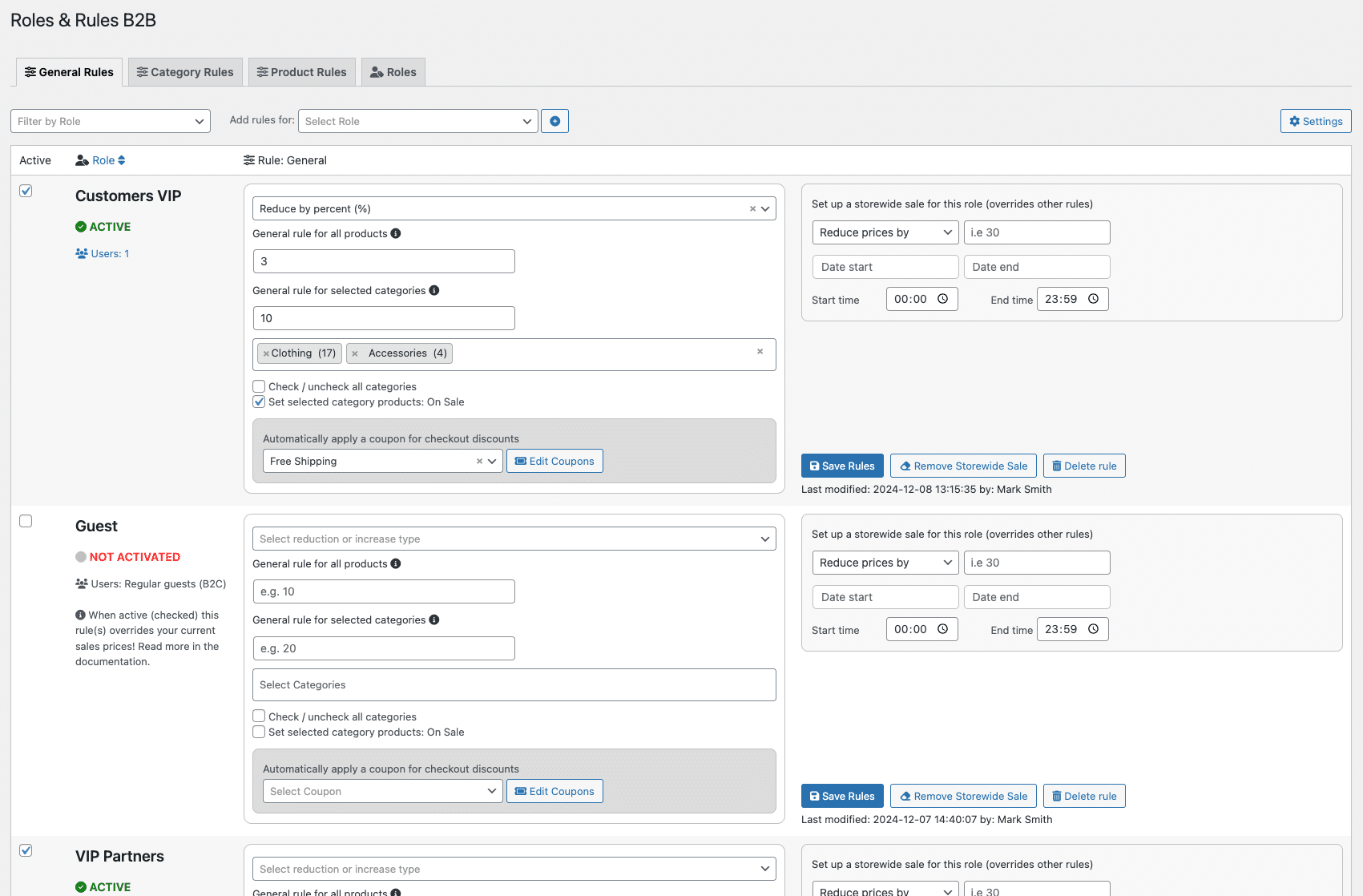The width and height of the screenshot is (1363, 896).
Task: Click Guest Date end field
Action: click(1037, 597)
